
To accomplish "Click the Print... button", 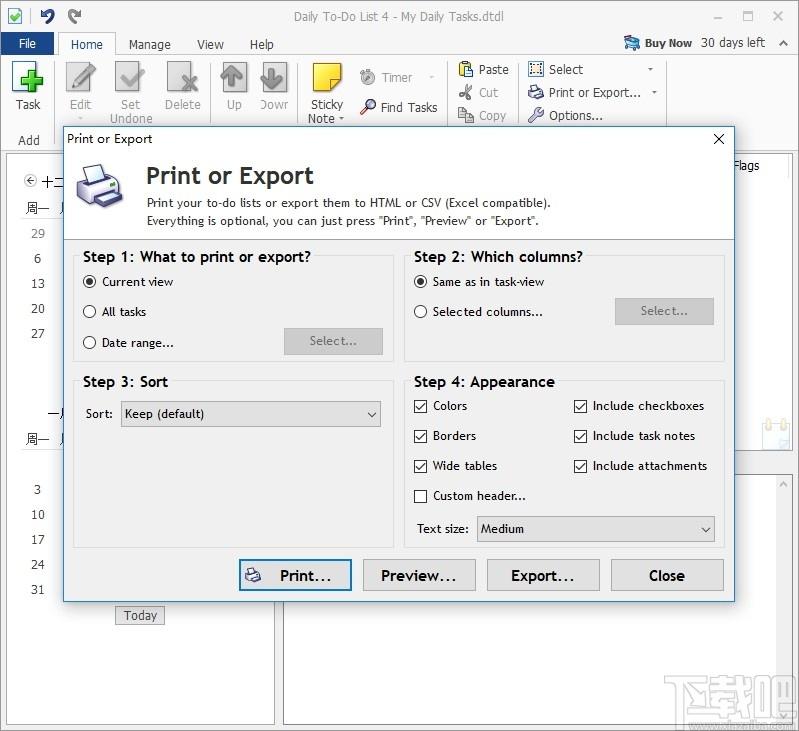I will (296, 575).
